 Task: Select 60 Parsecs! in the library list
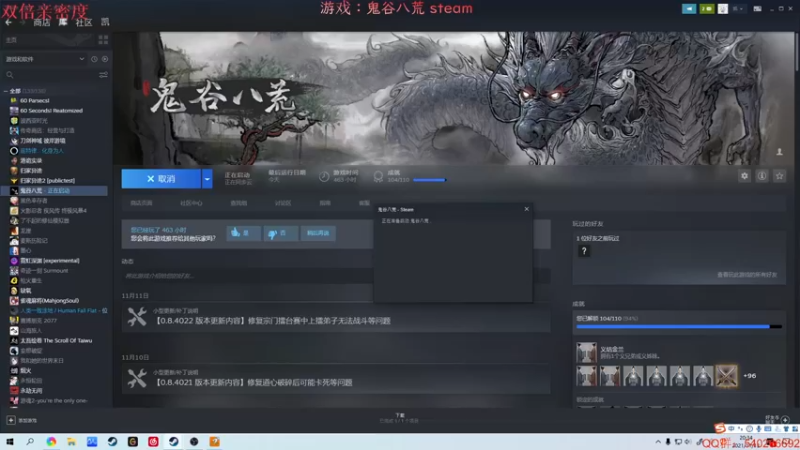pyautogui.click(x=34, y=101)
